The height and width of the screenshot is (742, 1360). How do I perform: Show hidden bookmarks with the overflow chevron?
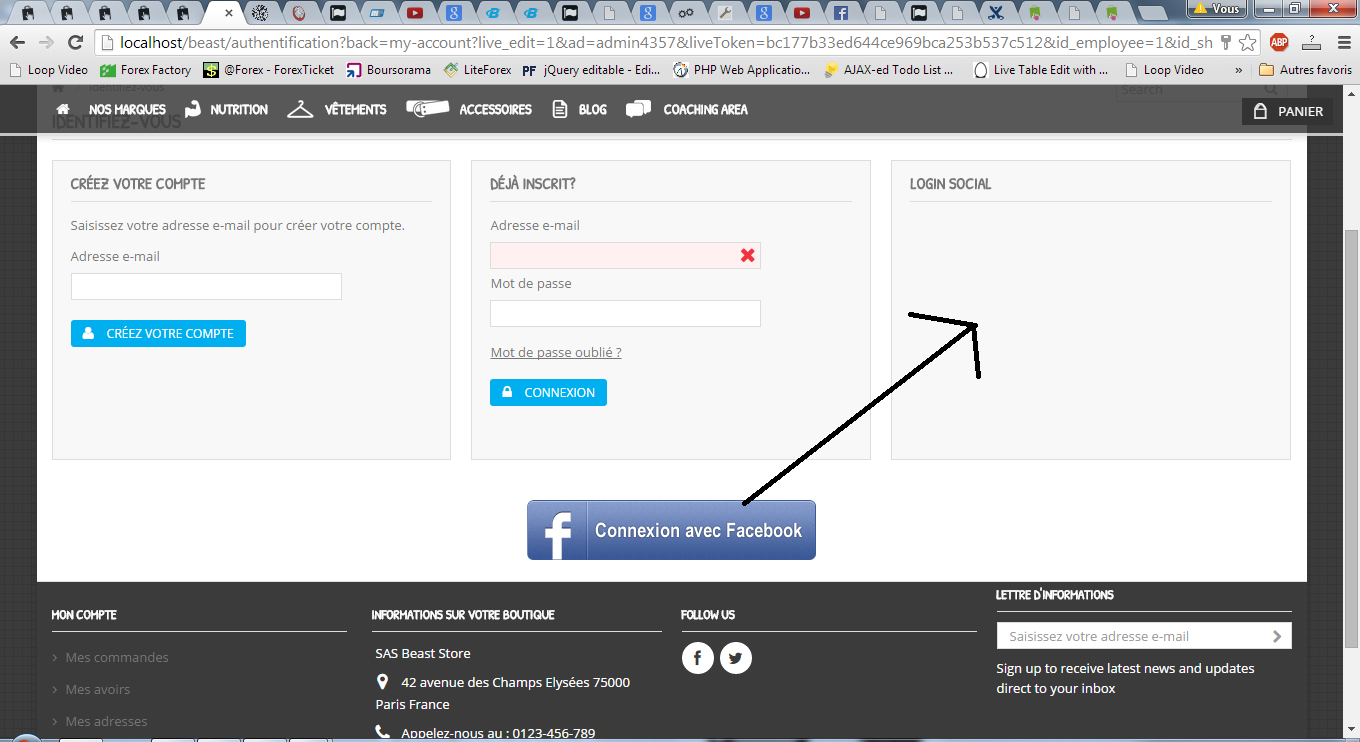[x=1239, y=70]
